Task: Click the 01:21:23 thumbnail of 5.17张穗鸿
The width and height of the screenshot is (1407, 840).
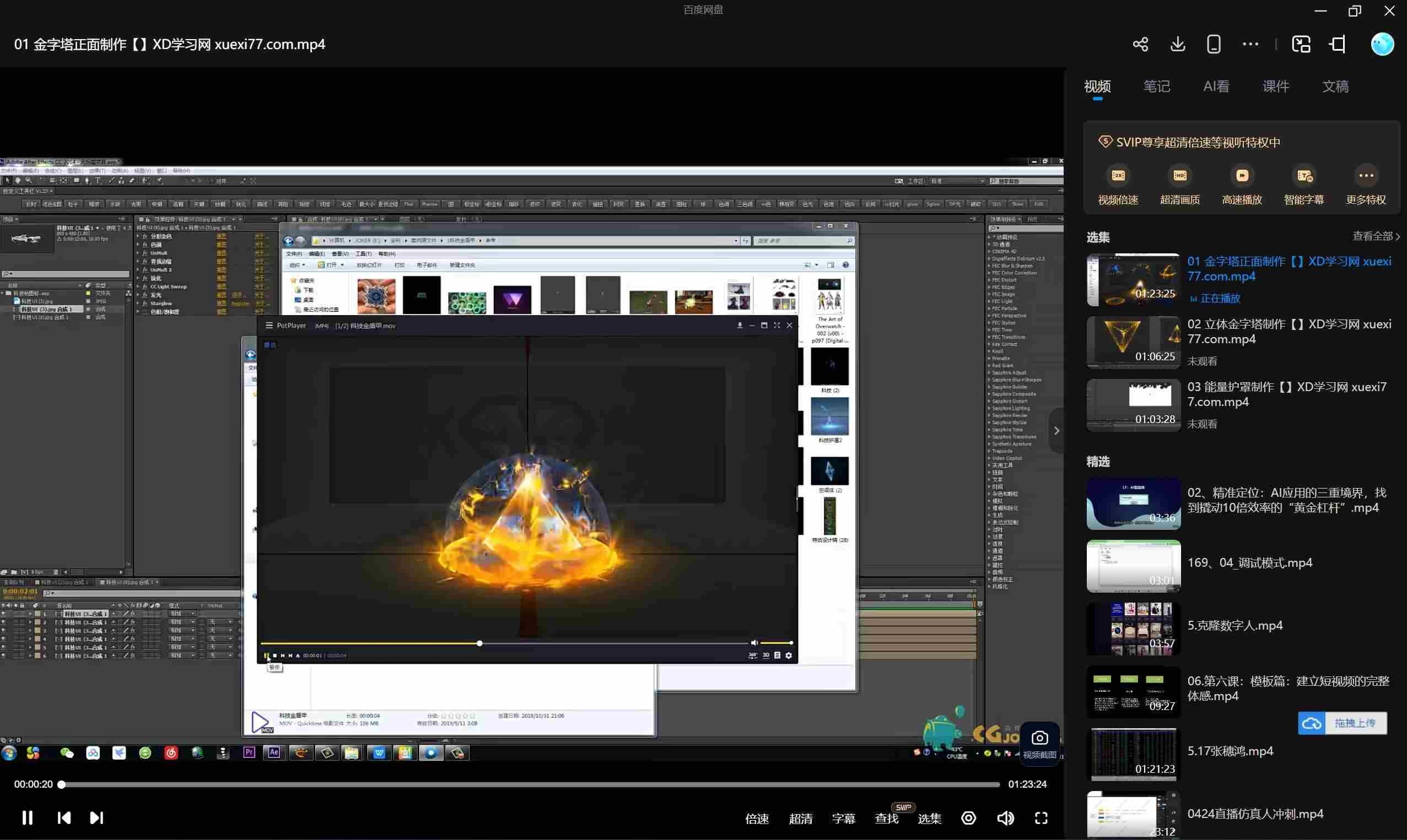Action: point(1133,754)
